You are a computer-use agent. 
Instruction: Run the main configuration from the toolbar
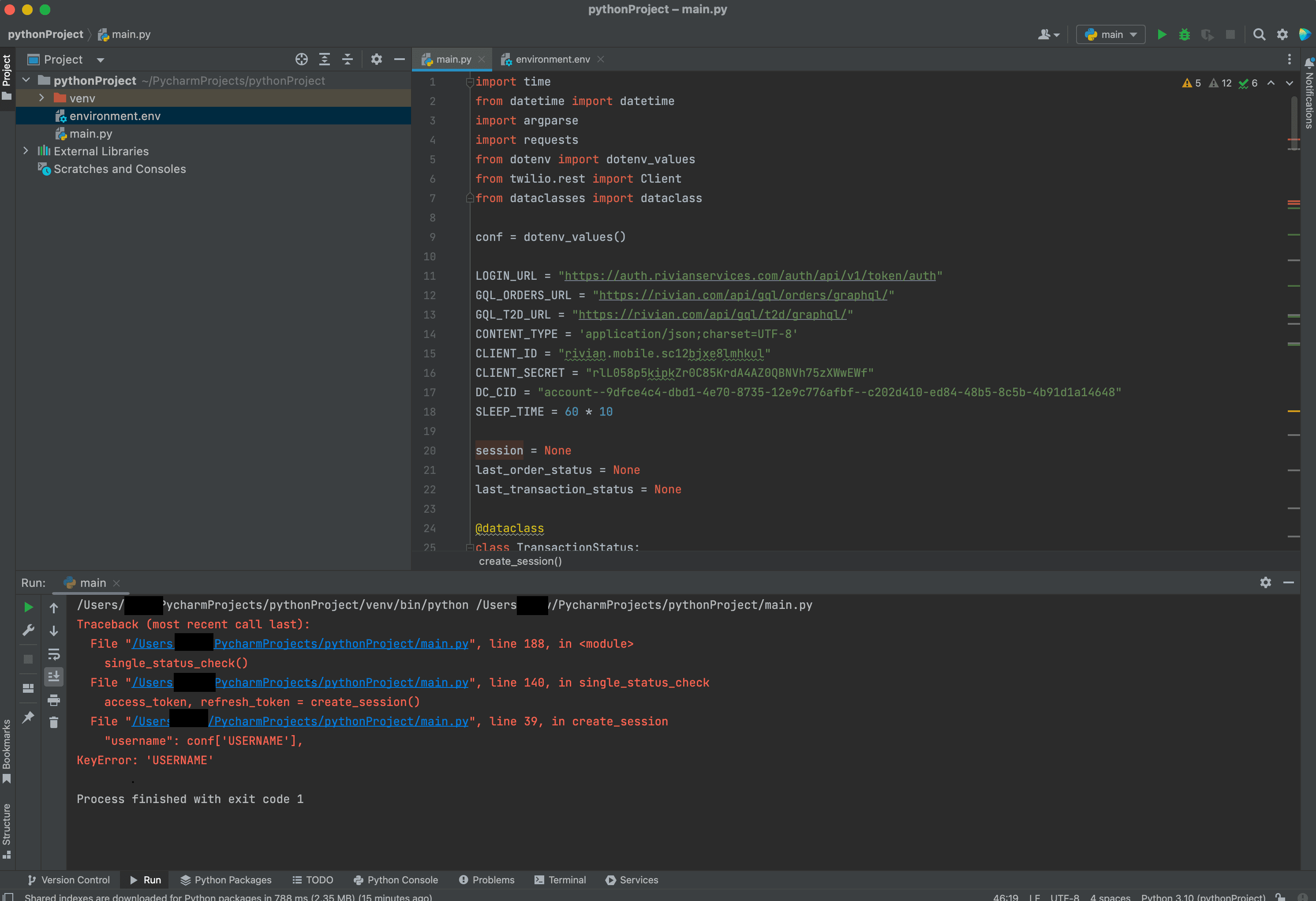1161,34
